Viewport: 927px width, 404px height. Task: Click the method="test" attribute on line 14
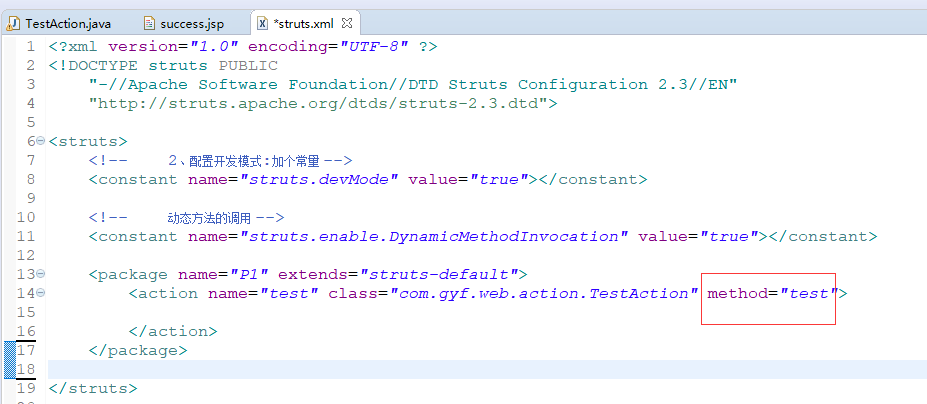point(773,293)
